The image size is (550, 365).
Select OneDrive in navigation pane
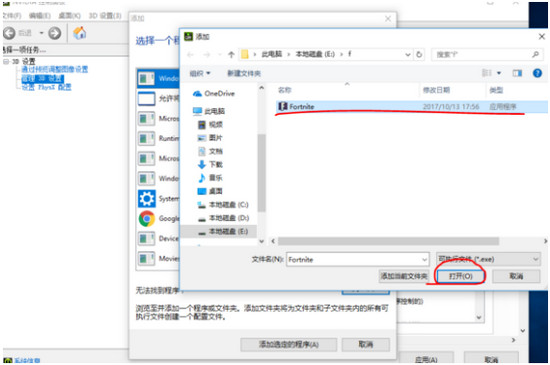214,94
